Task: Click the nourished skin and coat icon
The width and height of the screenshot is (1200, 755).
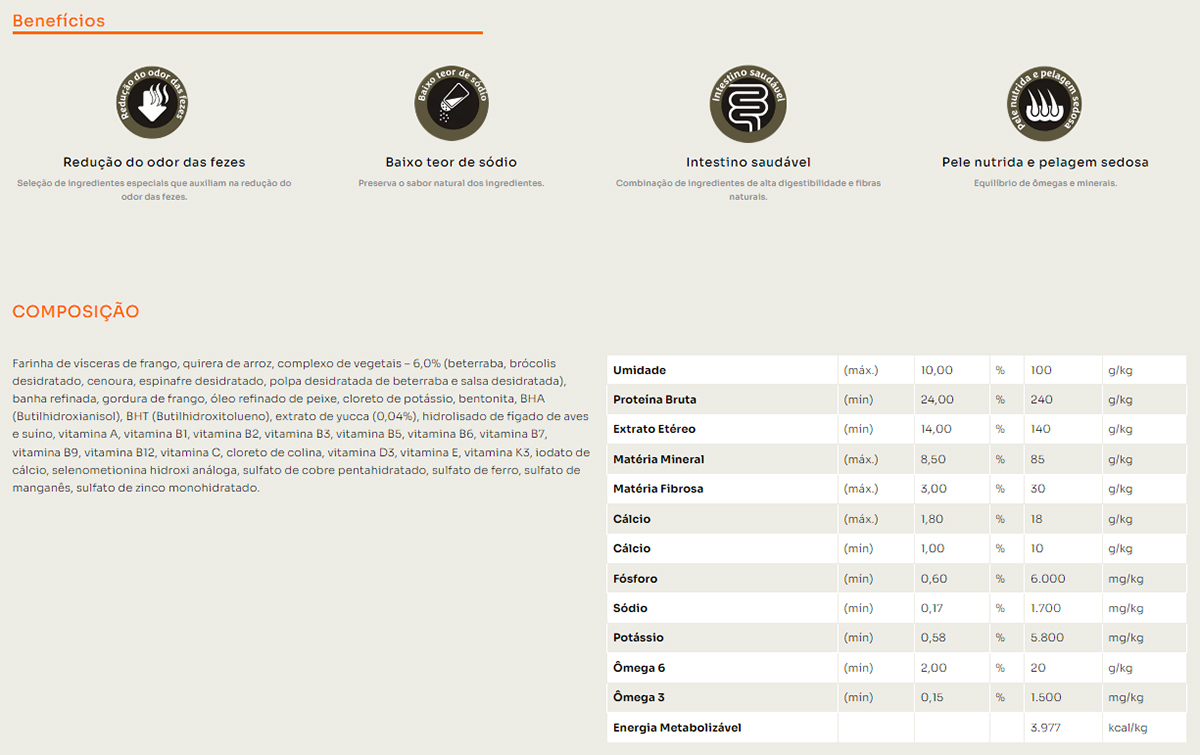Action: [1044, 104]
